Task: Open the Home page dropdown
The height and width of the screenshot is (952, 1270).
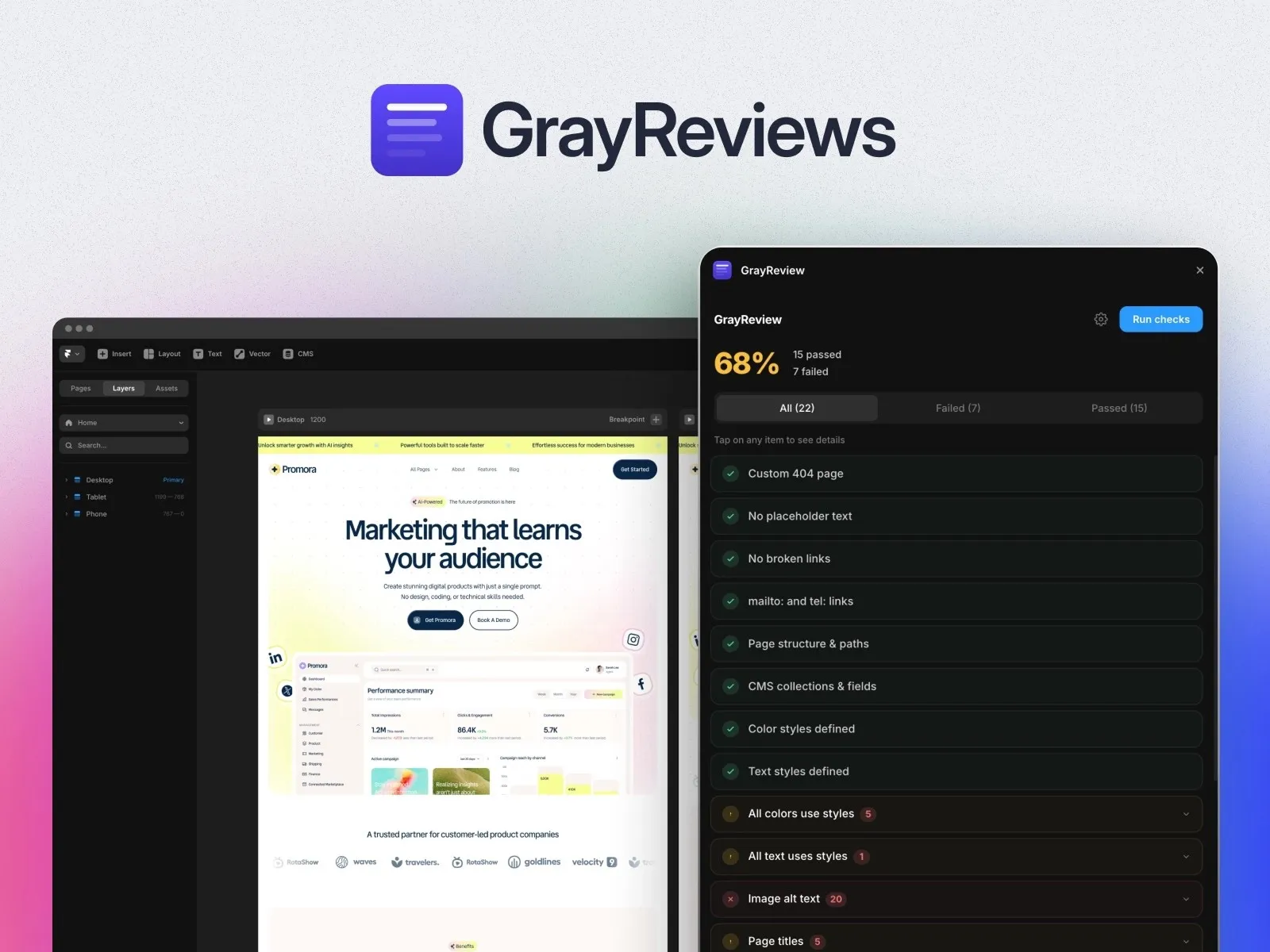Action: tap(124, 423)
